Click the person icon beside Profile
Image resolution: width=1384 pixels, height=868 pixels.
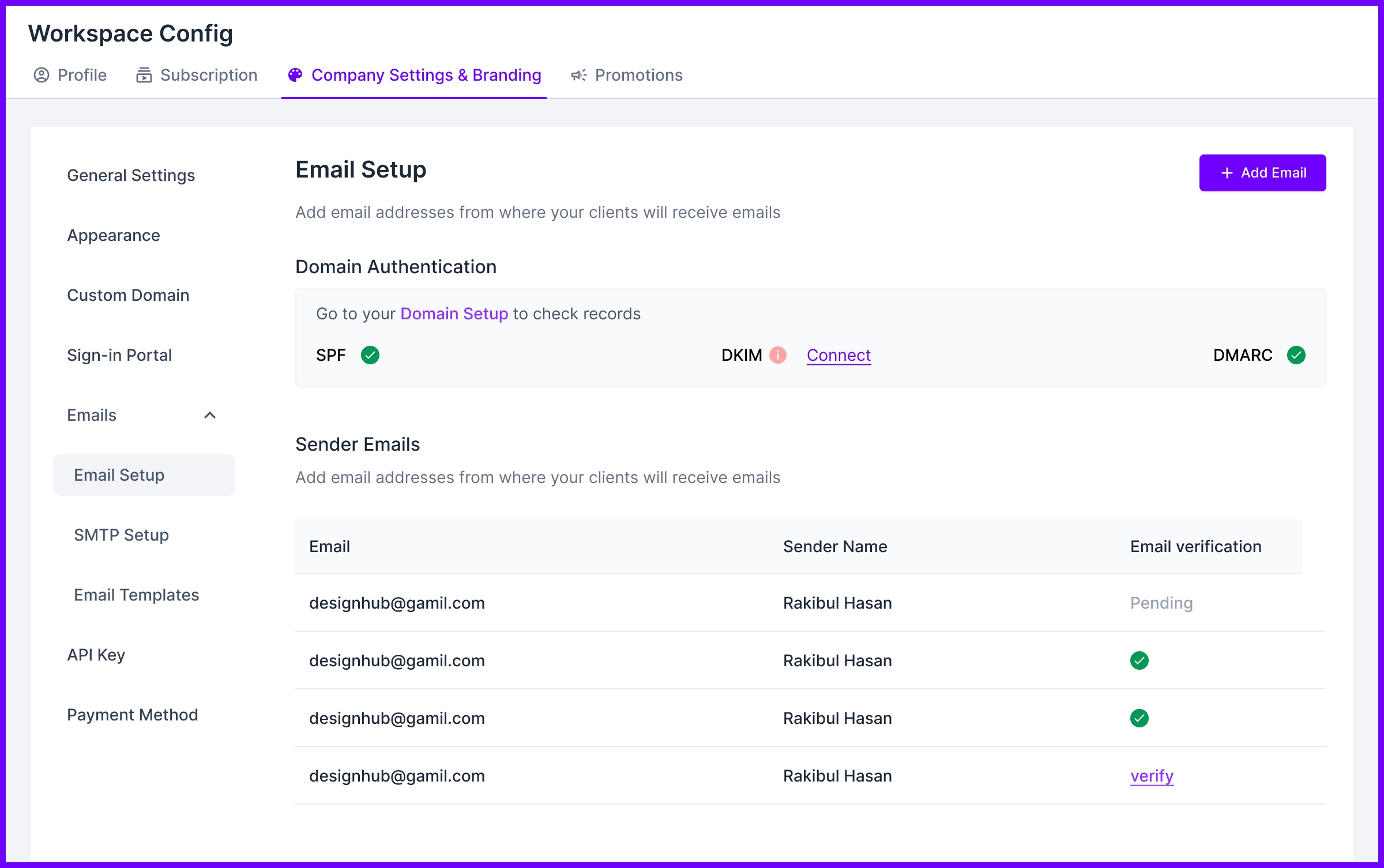(41, 75)
